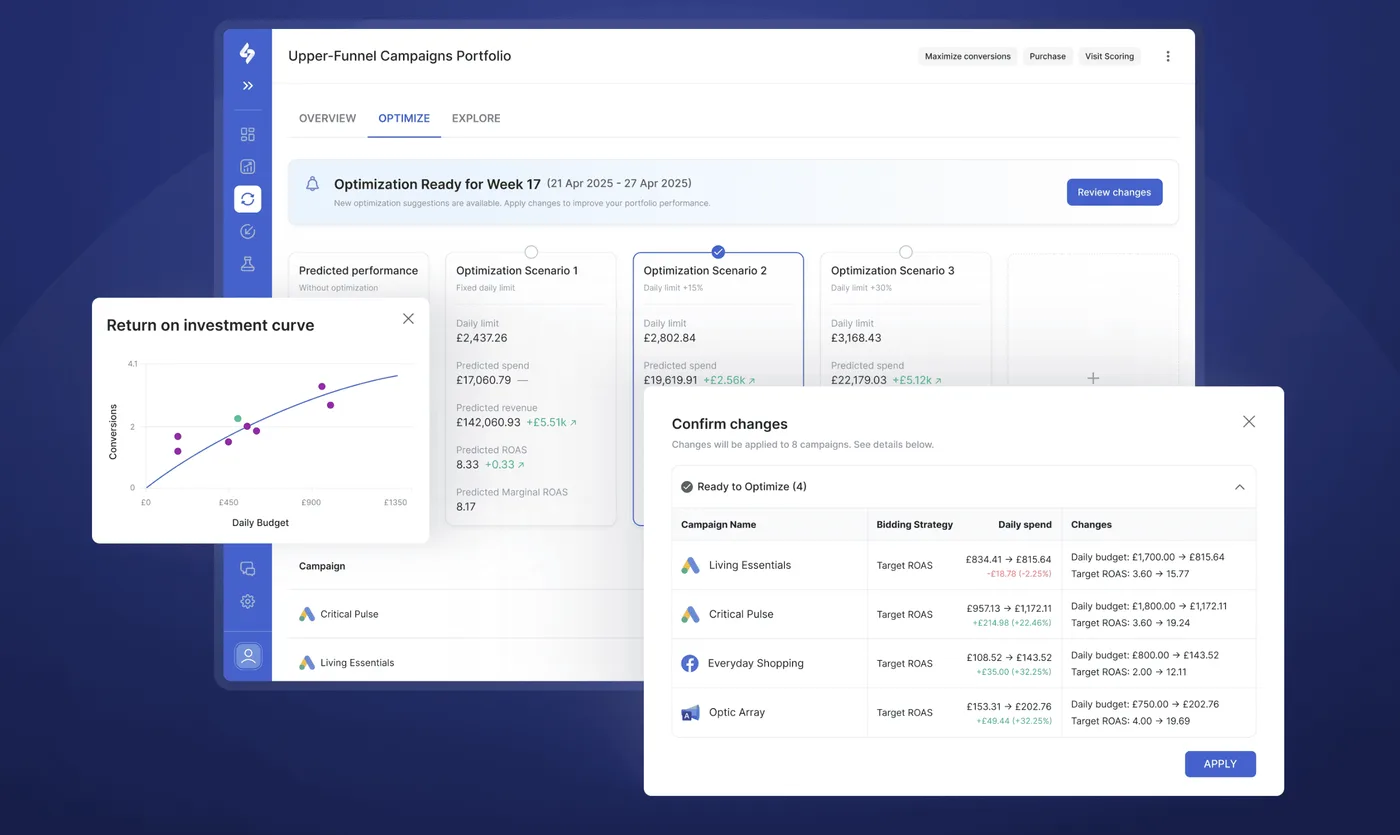Select the Optimization Scenario 3 radio button
The height and width of the screenshot is (835, 1400).
[x=905, y=252]
